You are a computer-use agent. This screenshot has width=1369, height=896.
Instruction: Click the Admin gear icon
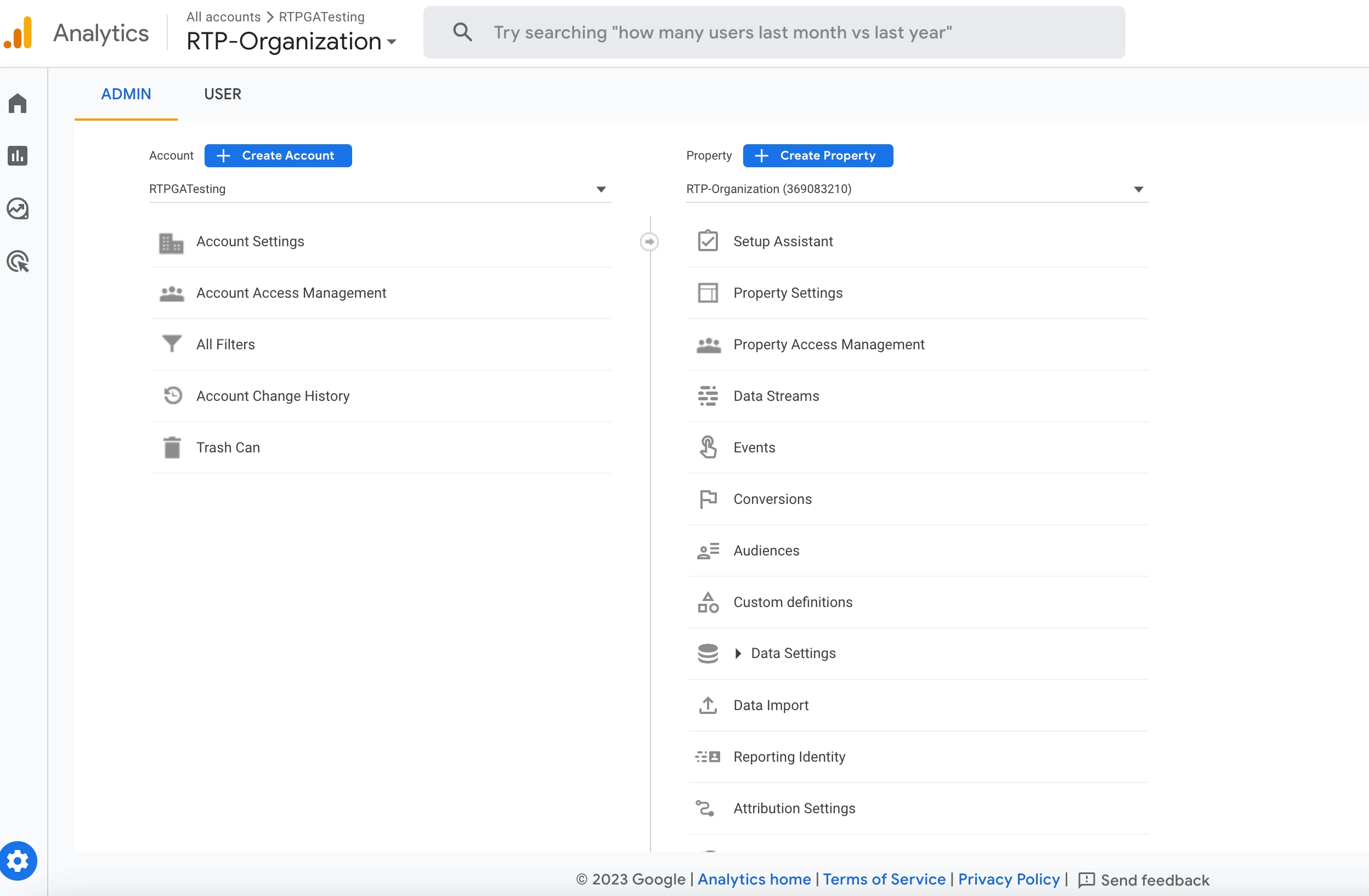pos(18,861)
